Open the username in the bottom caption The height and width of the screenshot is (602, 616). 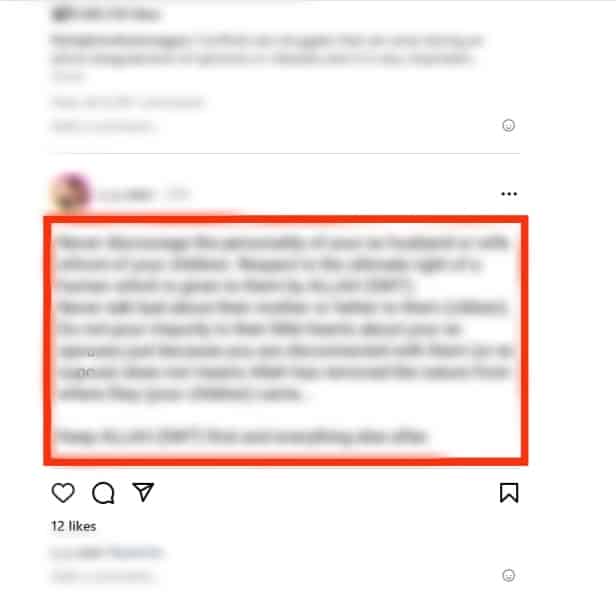[x=79, y=552]
